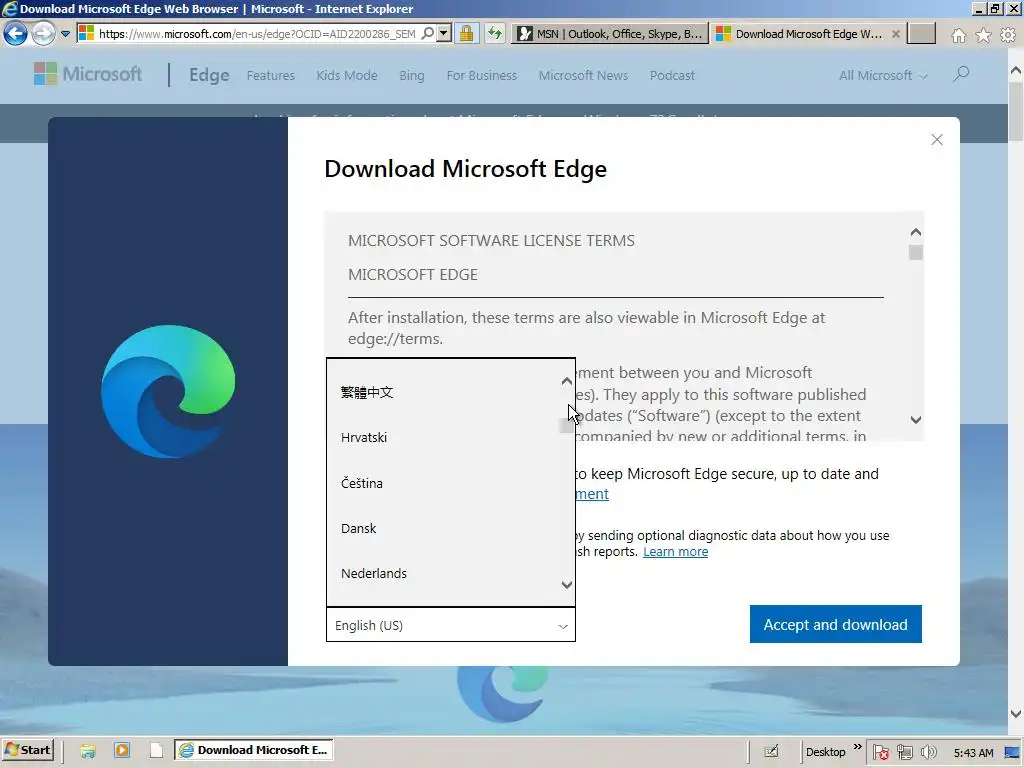This screenshot has width=1024, height=768.
Task: Open the IE Tools gear icon
Action: point(1008,35)
